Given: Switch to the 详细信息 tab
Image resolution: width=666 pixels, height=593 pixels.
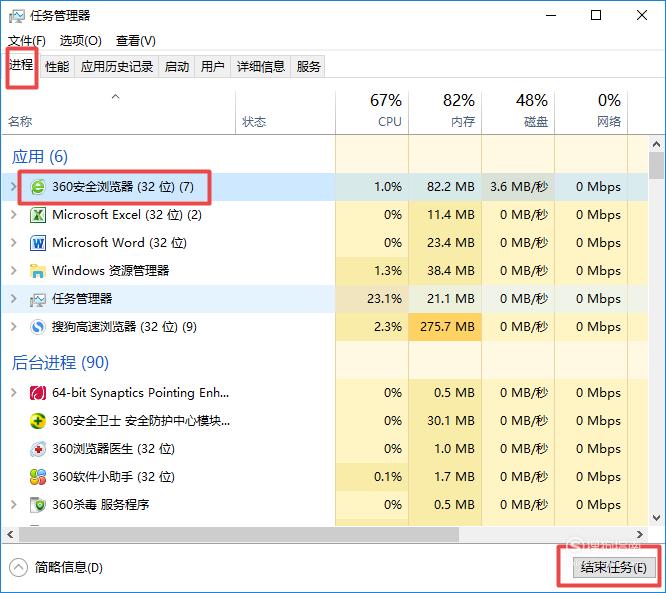Looking at the screenshot, I should (261, 67).
